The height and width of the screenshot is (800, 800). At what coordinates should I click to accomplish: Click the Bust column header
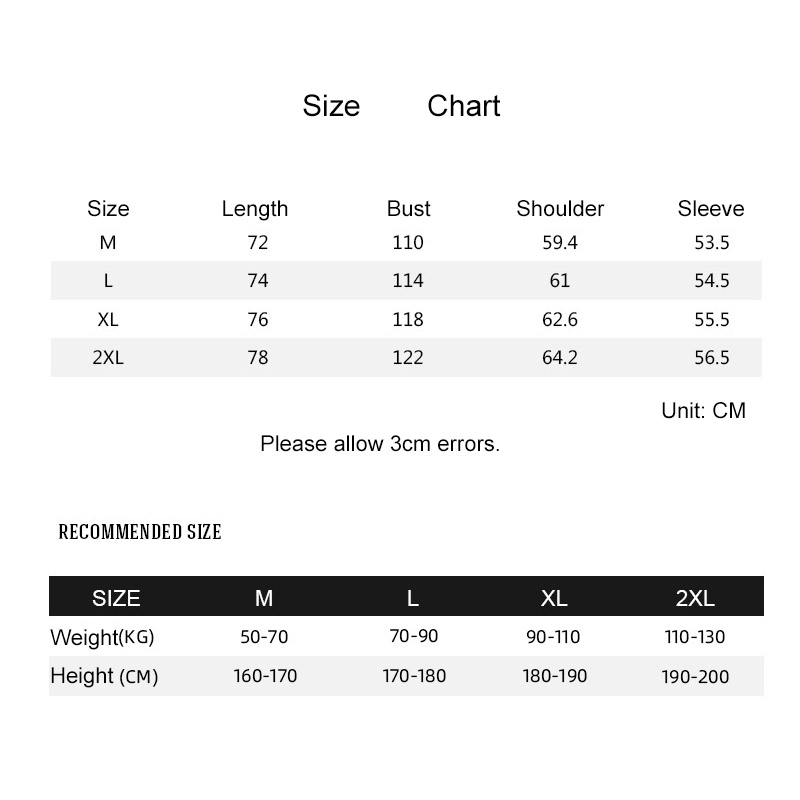[x=408, y=209]
